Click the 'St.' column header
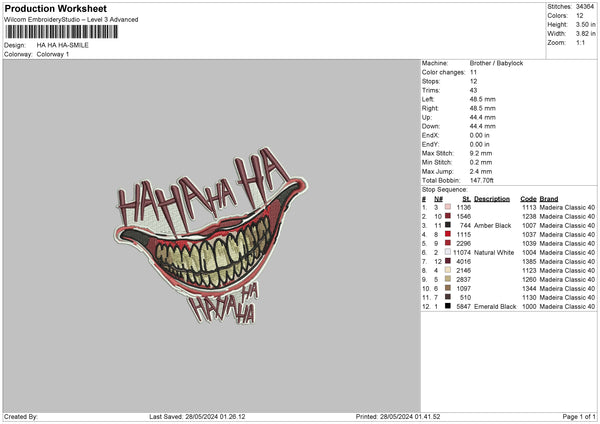Viewport: 600px width, 424px height. point(466,199)
